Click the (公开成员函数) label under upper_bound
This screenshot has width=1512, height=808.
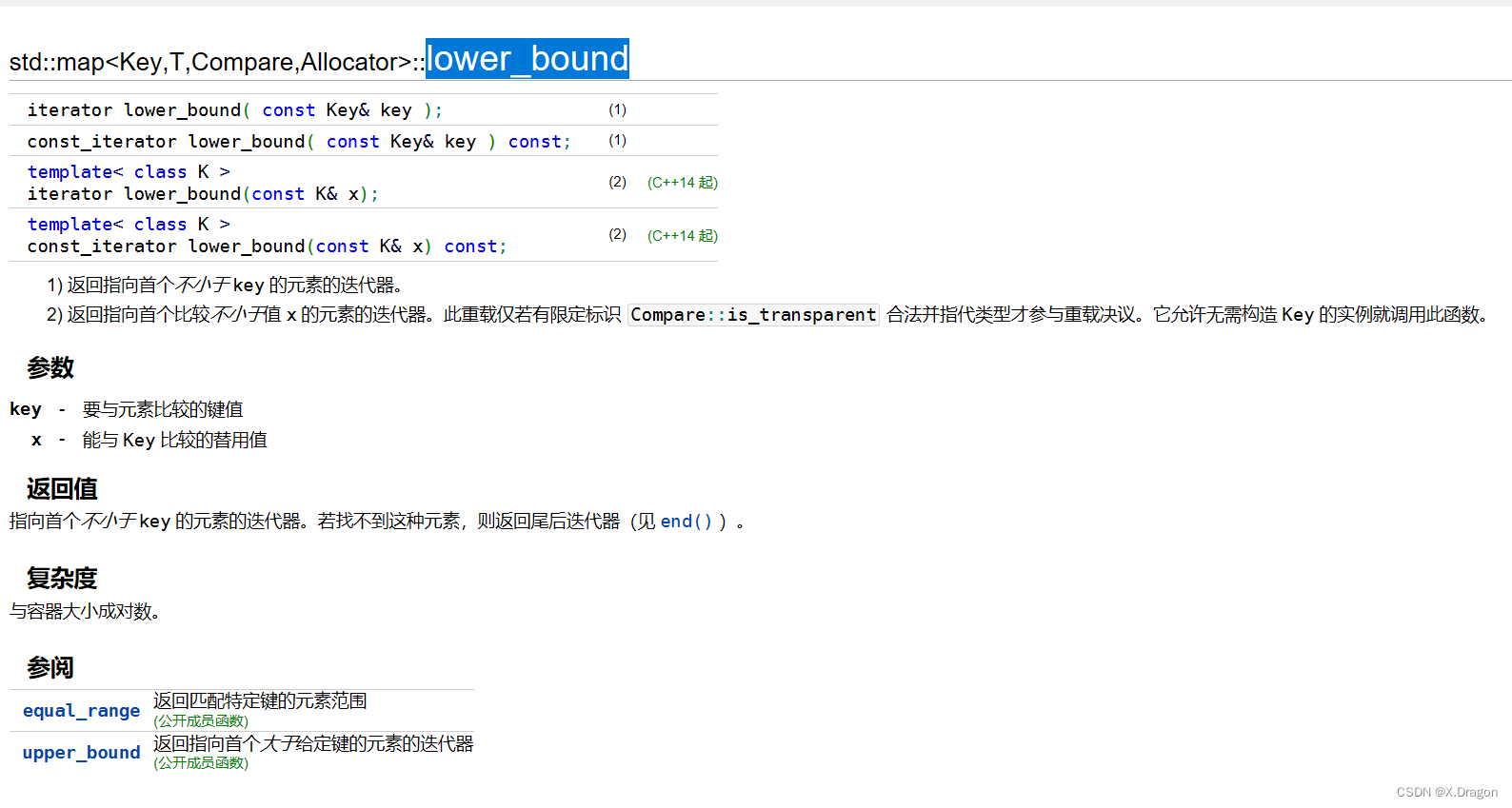[201, 763]
